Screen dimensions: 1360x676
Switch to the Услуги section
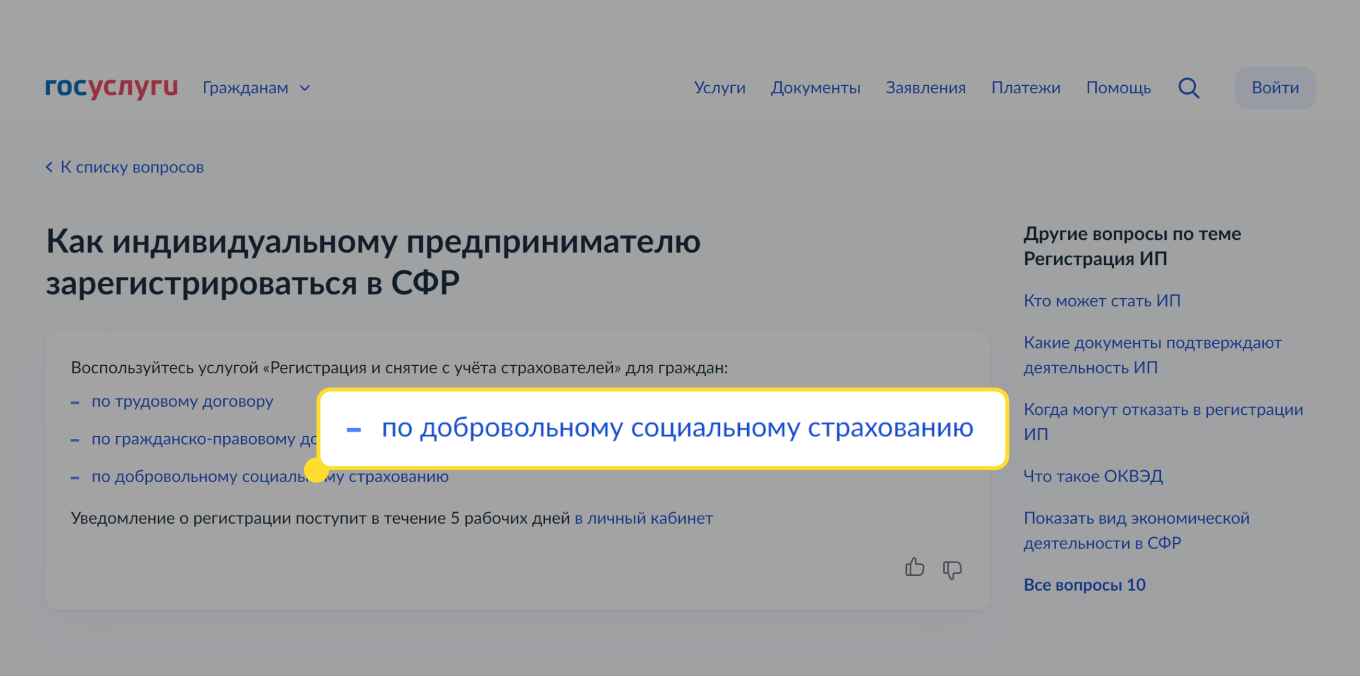719,88
